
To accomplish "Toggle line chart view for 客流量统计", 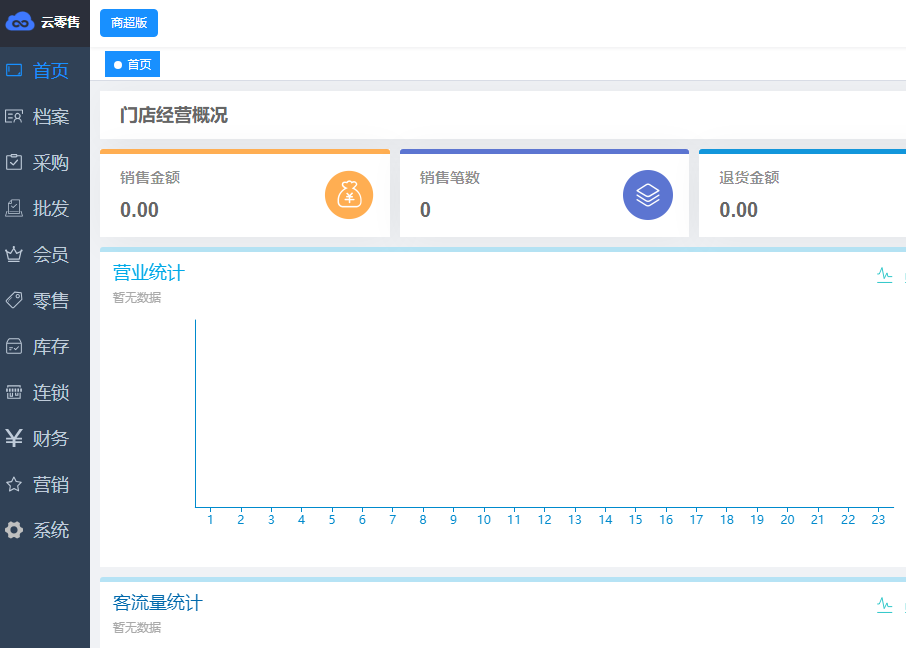I will point(884,605).
